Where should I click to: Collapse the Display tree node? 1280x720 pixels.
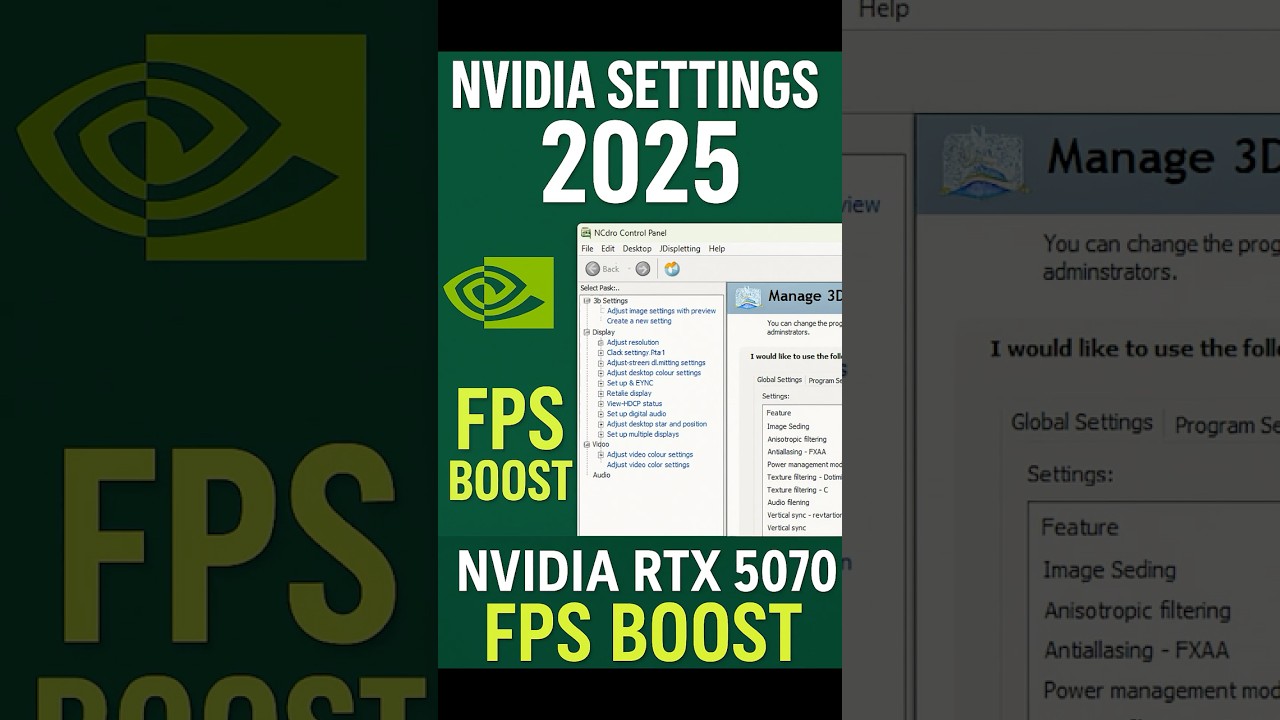pyautogui.click(x=587, y=332)
